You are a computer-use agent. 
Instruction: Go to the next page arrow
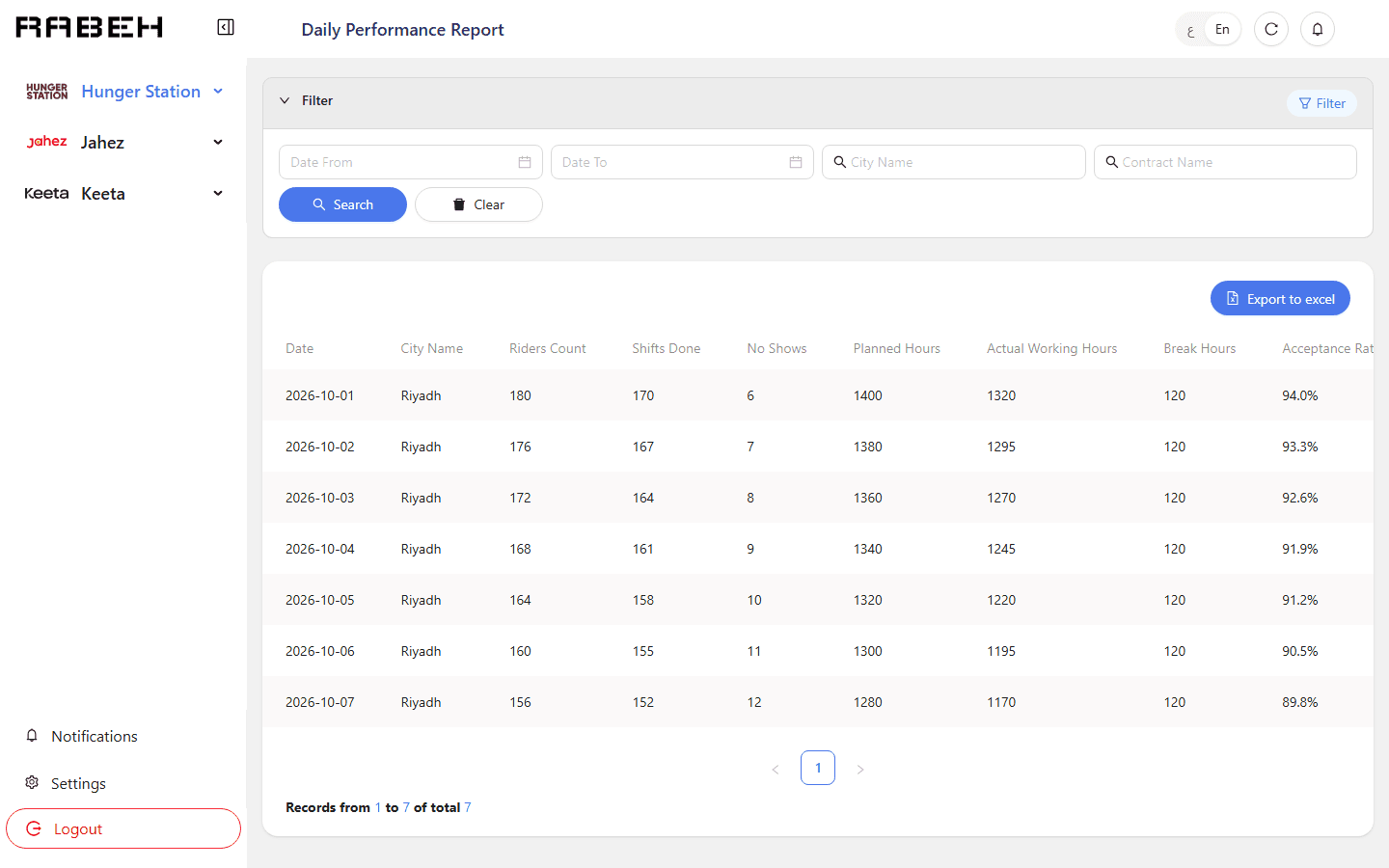pos(860,769)
